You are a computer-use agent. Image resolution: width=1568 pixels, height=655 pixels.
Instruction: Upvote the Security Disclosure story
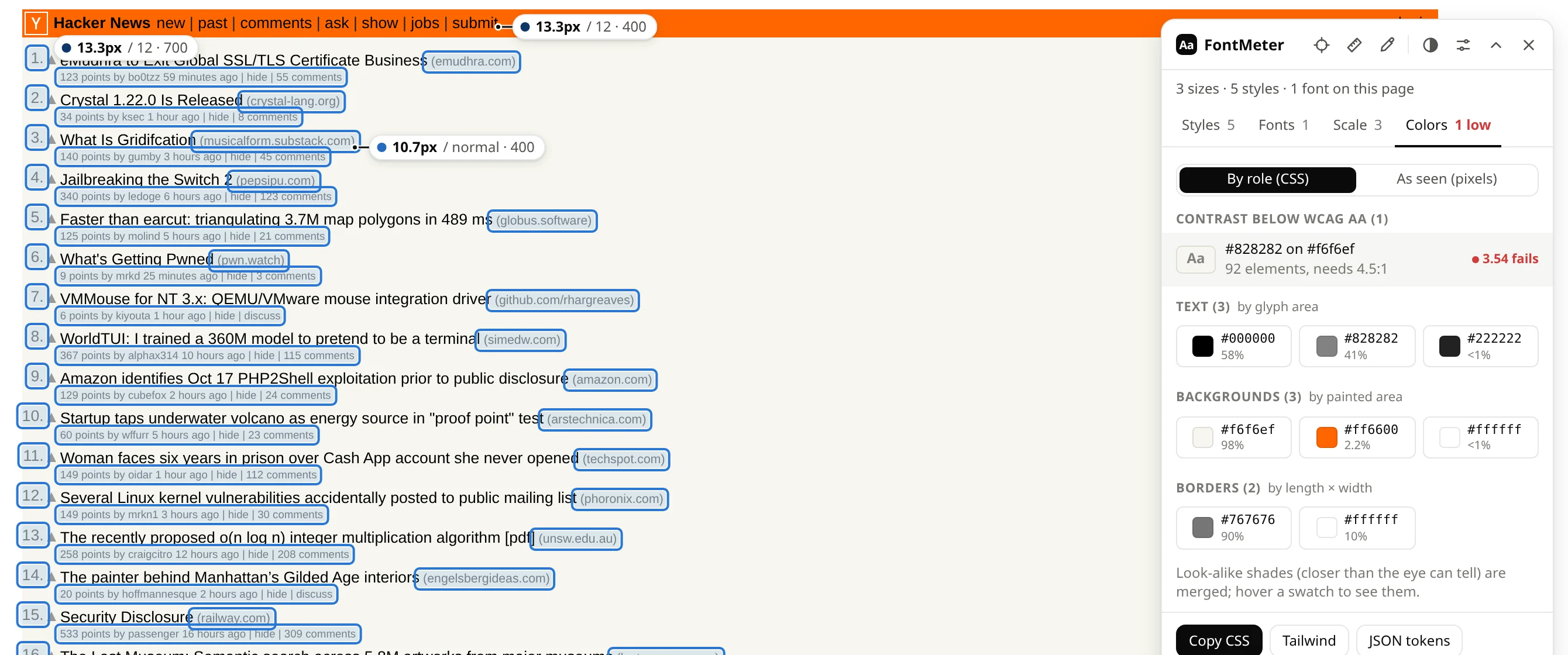point(52,616)
